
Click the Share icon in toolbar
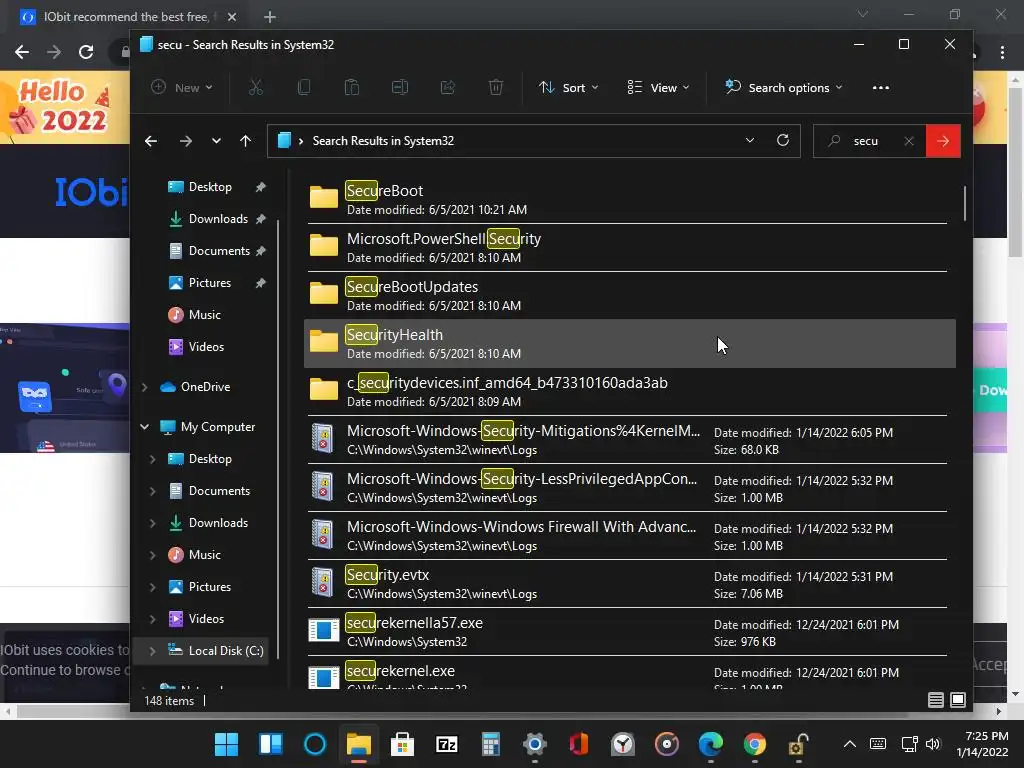pos(448,88)
